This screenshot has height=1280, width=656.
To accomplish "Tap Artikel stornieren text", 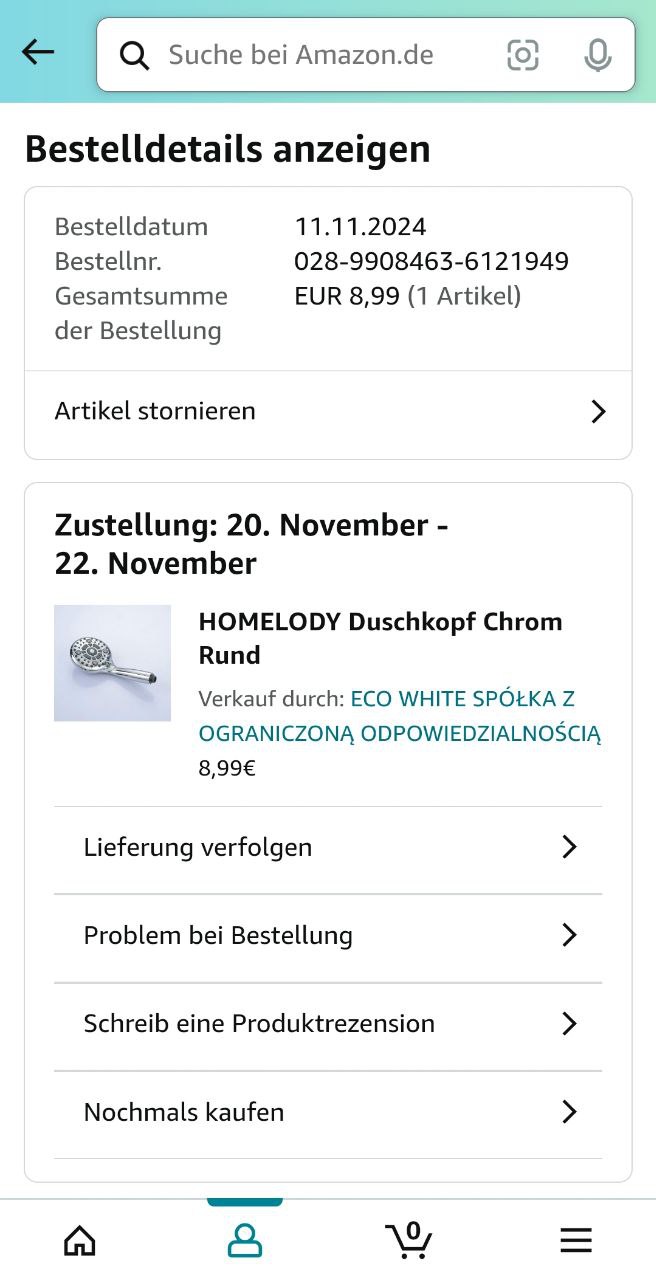I will click(155, 411).
